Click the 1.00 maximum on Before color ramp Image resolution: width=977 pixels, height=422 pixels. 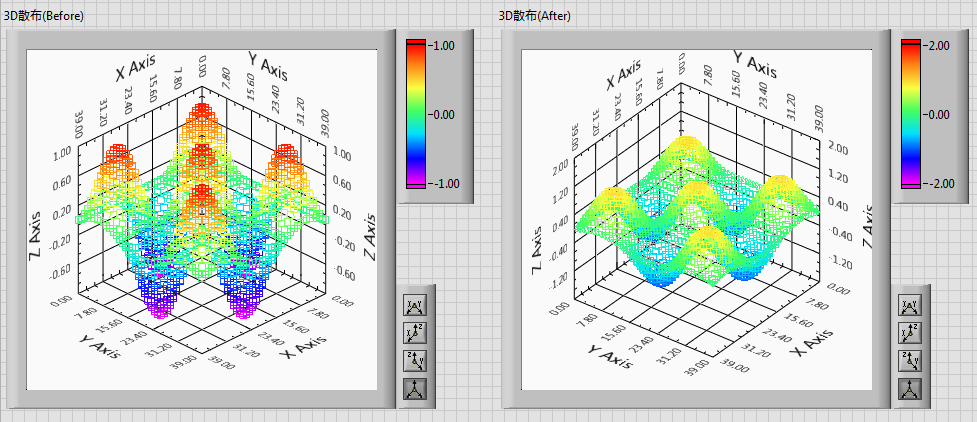coord(442,45)
